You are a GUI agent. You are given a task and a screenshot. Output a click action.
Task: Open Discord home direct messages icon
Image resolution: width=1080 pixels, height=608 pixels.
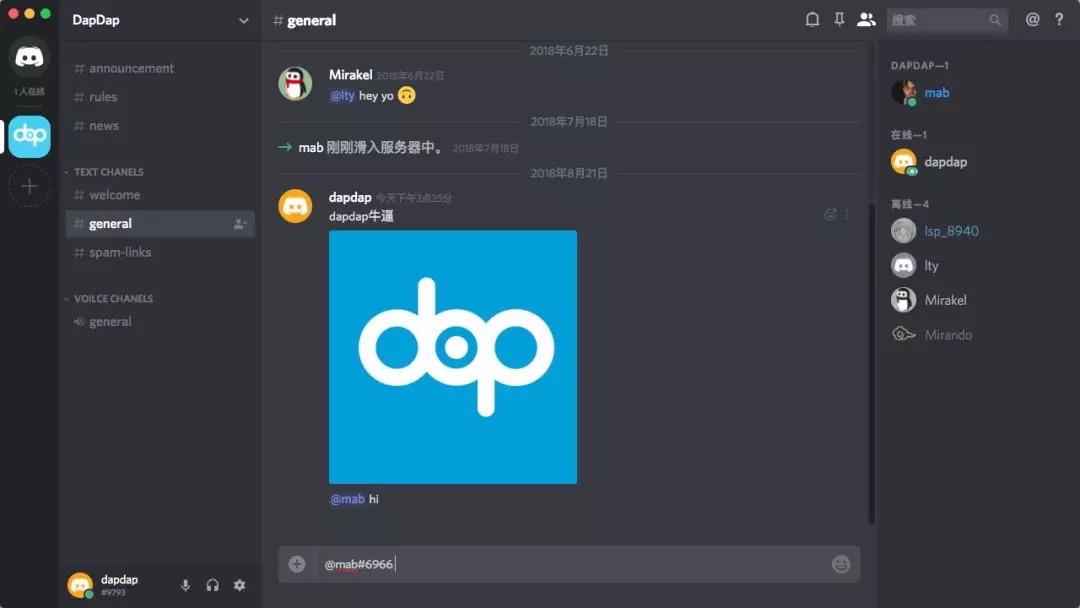coord(29,56)
